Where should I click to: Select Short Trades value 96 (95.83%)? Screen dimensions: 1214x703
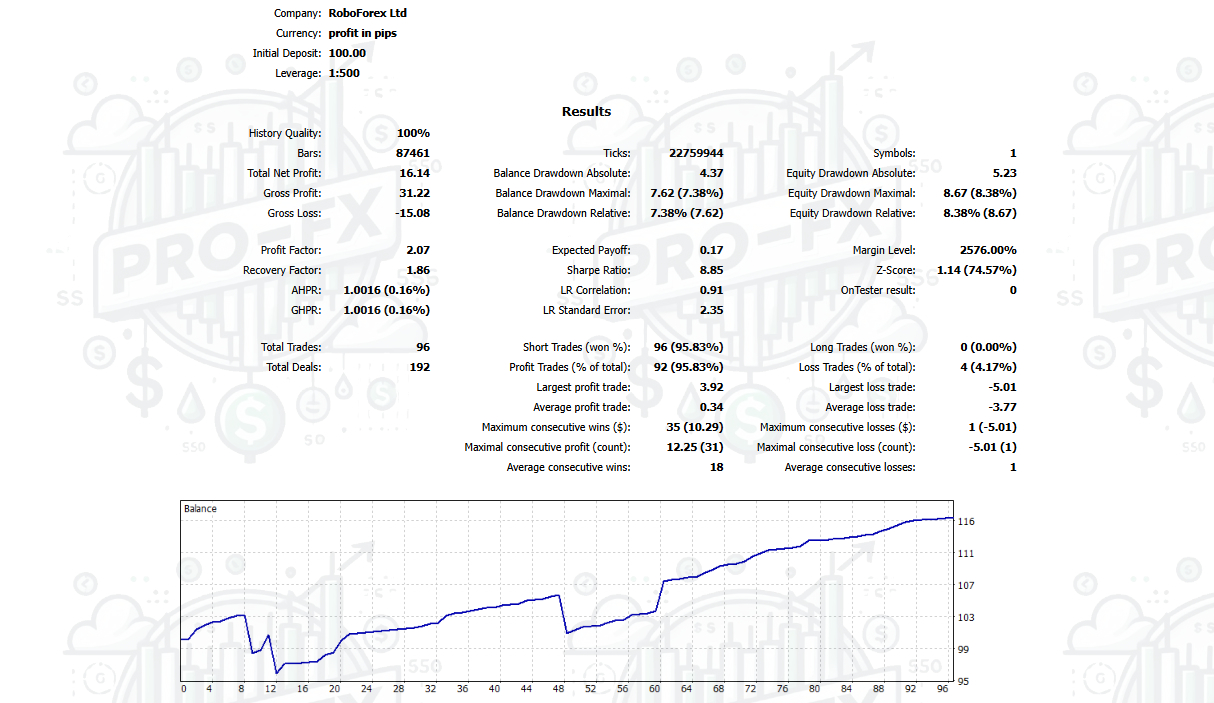[x=688, y=347]
